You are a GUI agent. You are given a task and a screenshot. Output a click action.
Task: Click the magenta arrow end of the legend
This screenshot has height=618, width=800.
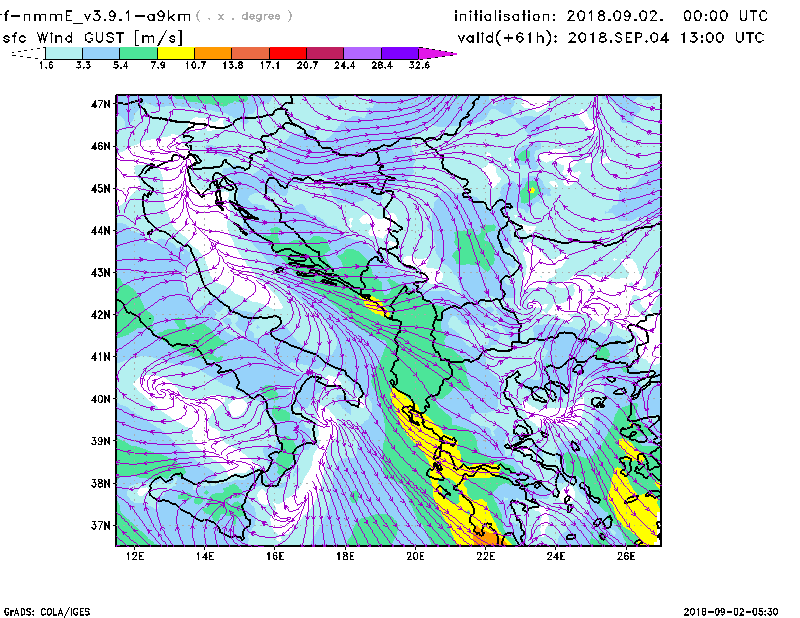click(x=437, y=53)
